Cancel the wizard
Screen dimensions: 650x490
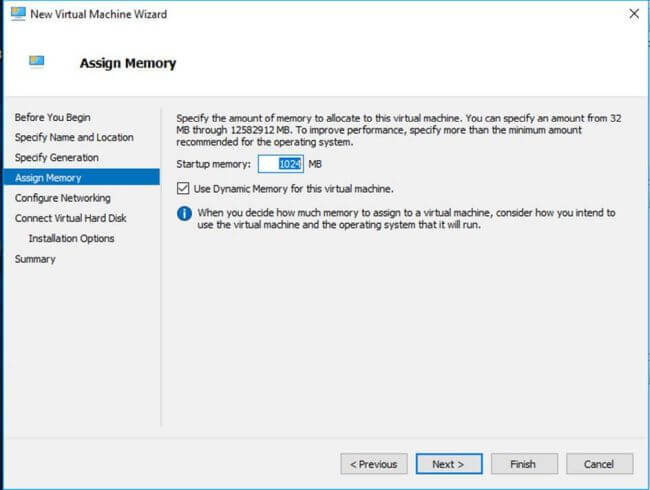coord(599,464)
